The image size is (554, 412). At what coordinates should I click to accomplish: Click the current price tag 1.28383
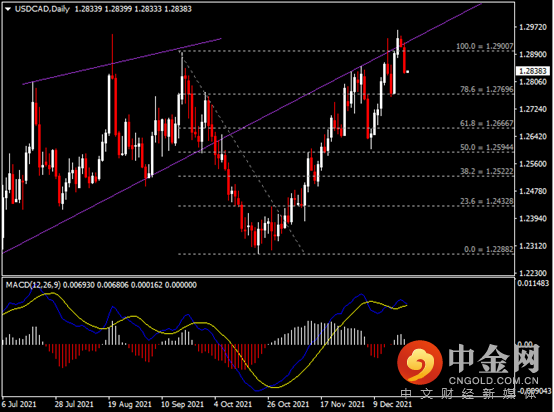[x=533, y=71]
